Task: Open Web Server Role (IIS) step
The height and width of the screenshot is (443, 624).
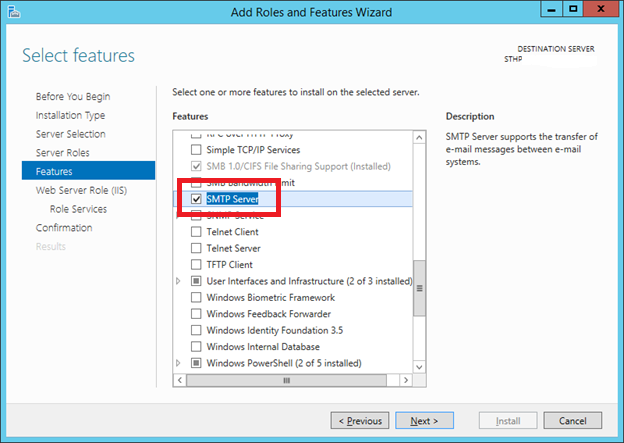Action: (81, 190)
